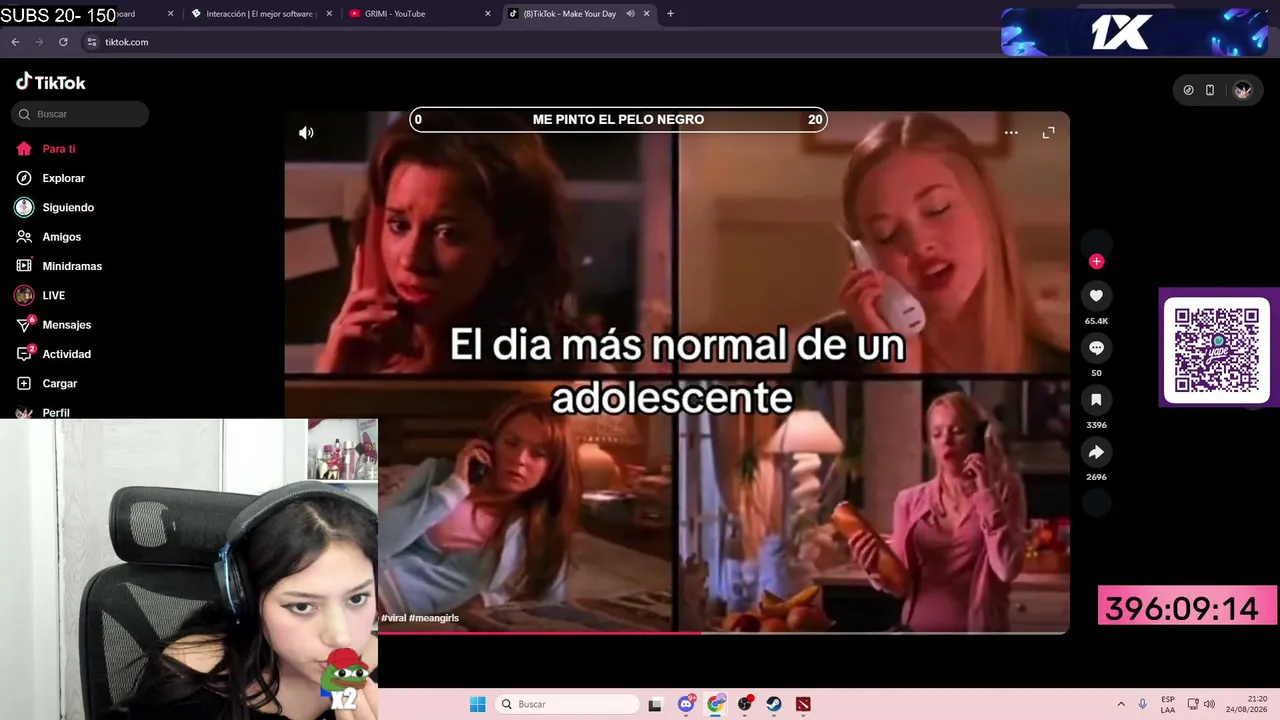Open the Windows Start menu

pyautogui.click(x=477, y=704)
